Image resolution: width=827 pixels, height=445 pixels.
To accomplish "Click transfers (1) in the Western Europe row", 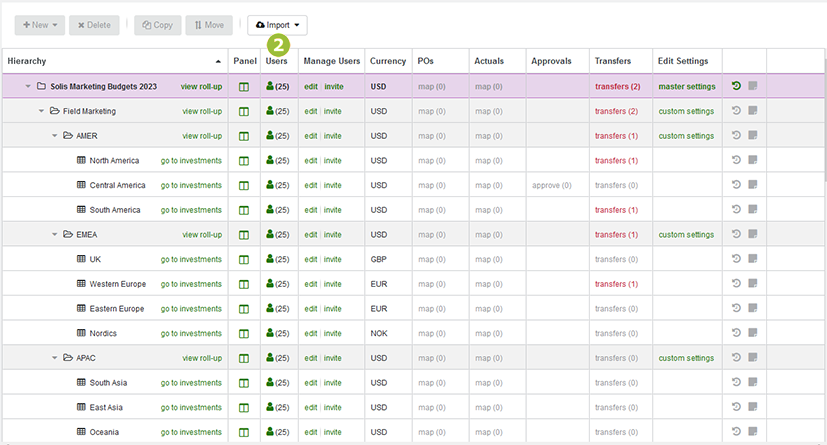I will (617, 284).
